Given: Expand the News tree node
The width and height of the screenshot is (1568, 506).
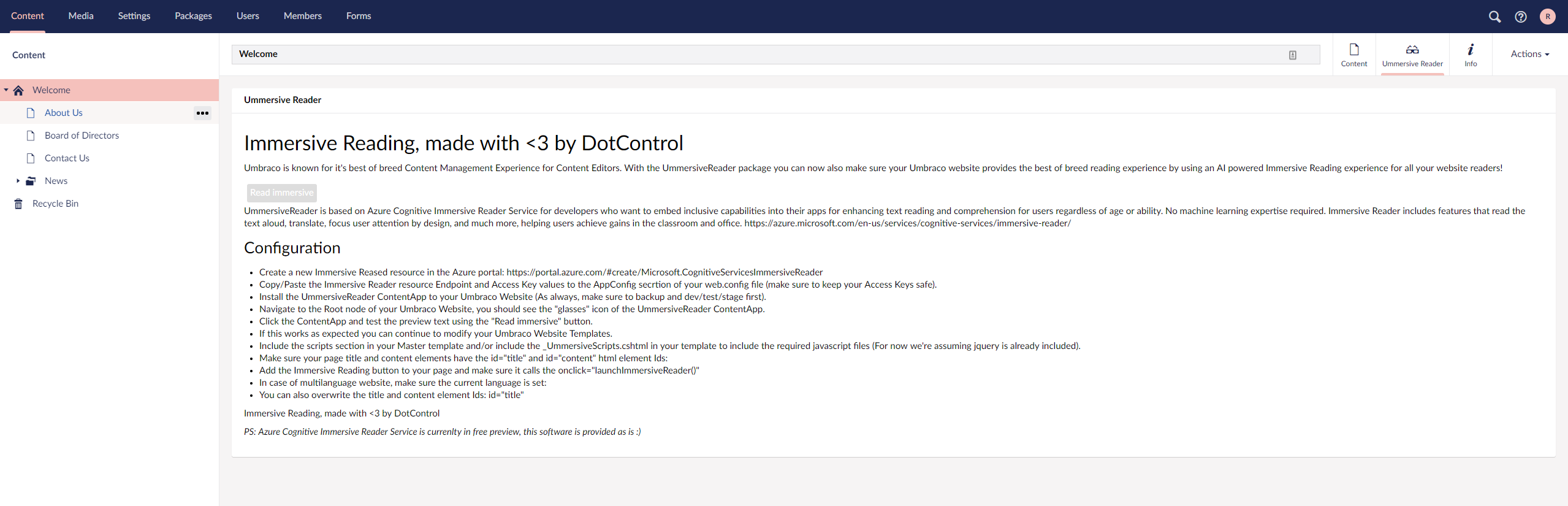Looking at the screenshot, I should (x=18, y=181).
